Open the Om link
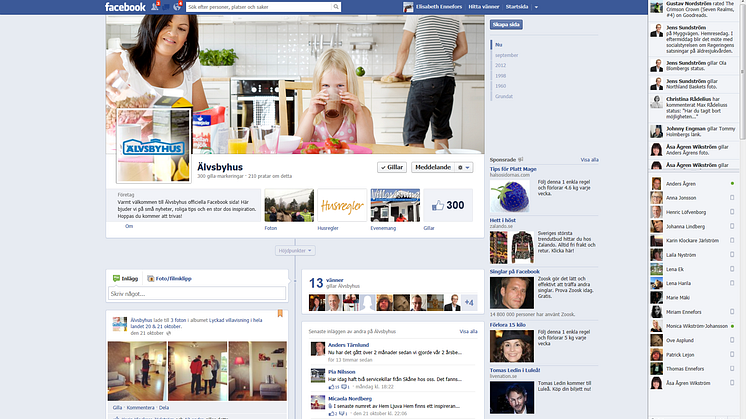The height and width of the screenshot is (419, 746). (129, 226)
